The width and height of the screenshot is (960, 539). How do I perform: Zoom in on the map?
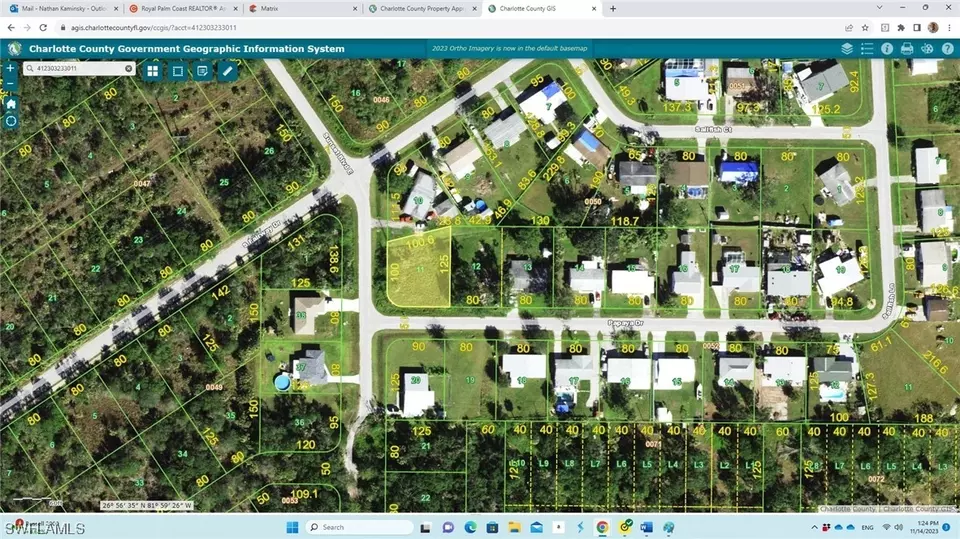click(10, 68)
